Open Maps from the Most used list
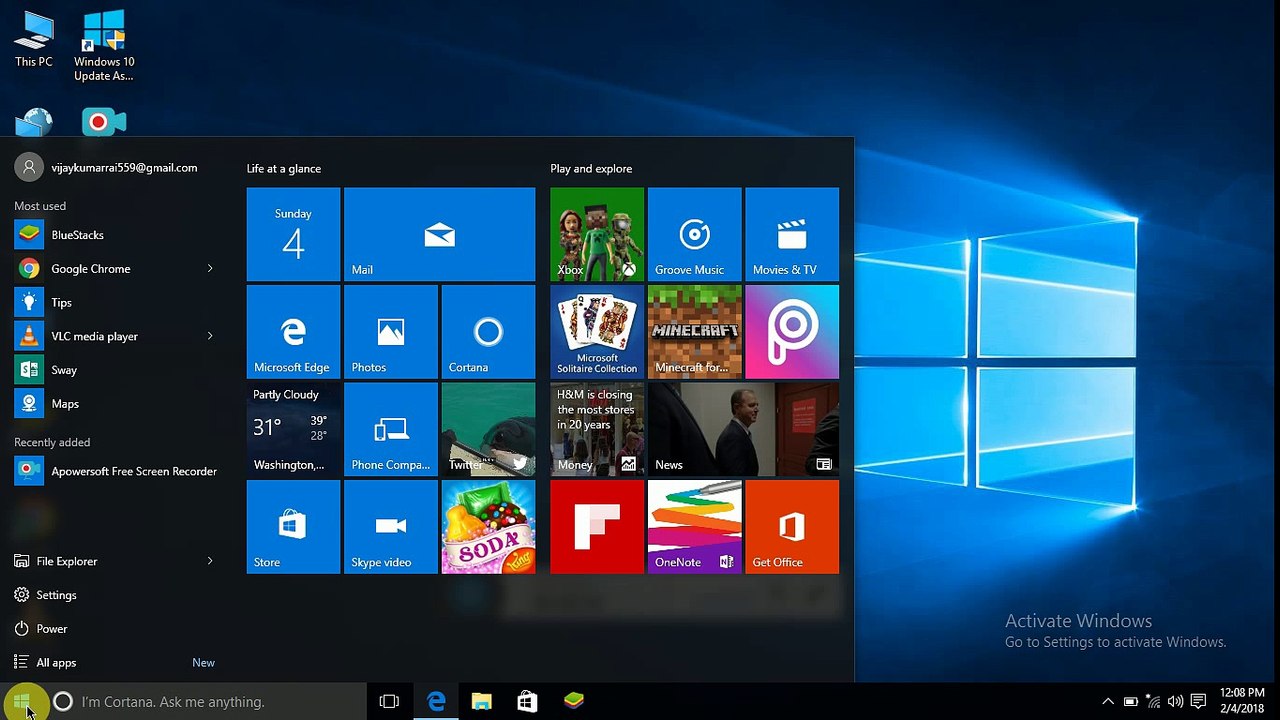Screen dimensions: 1280x720 click(115, 404)
